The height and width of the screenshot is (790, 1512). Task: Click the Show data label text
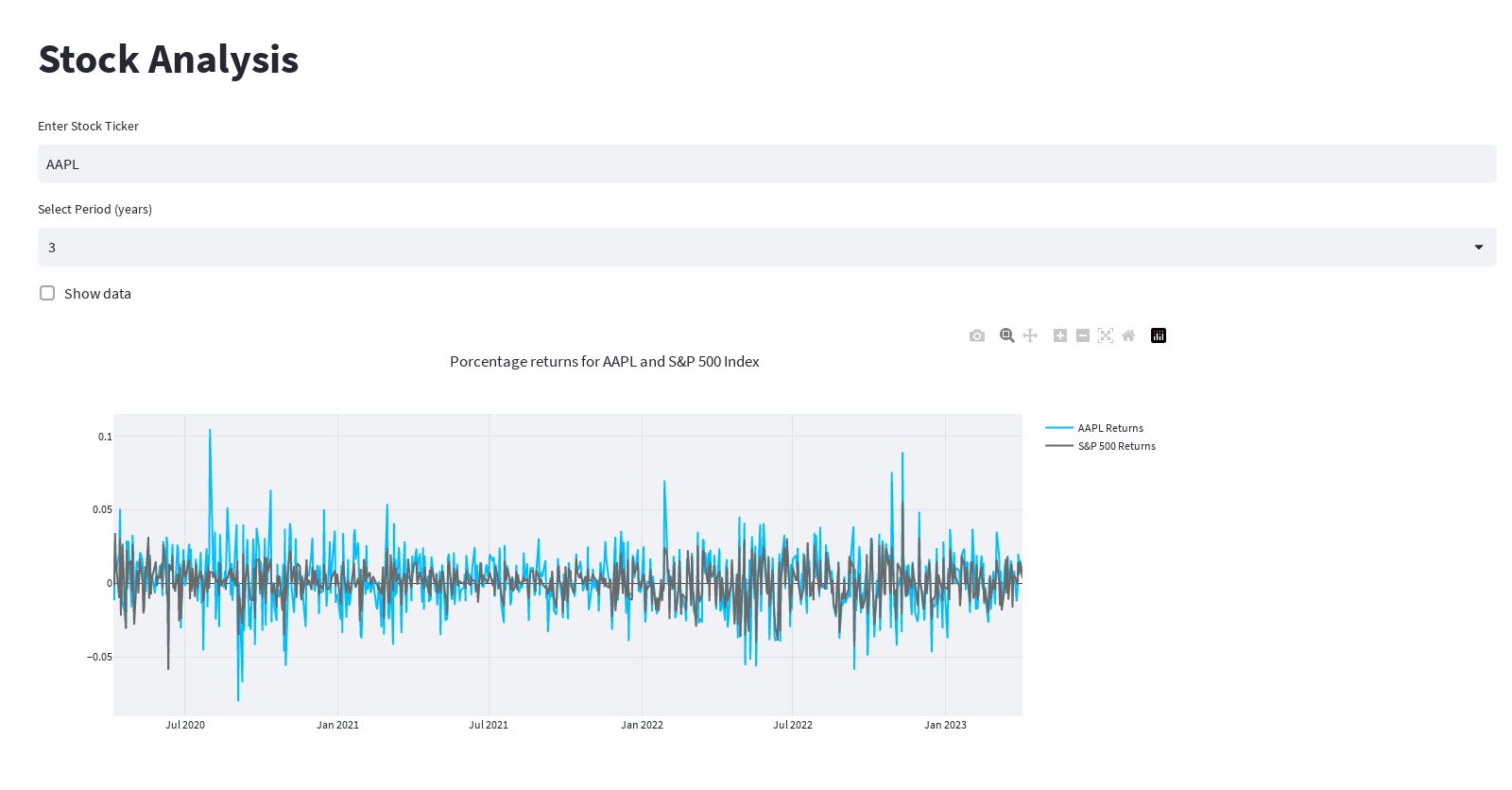point(97,294)
